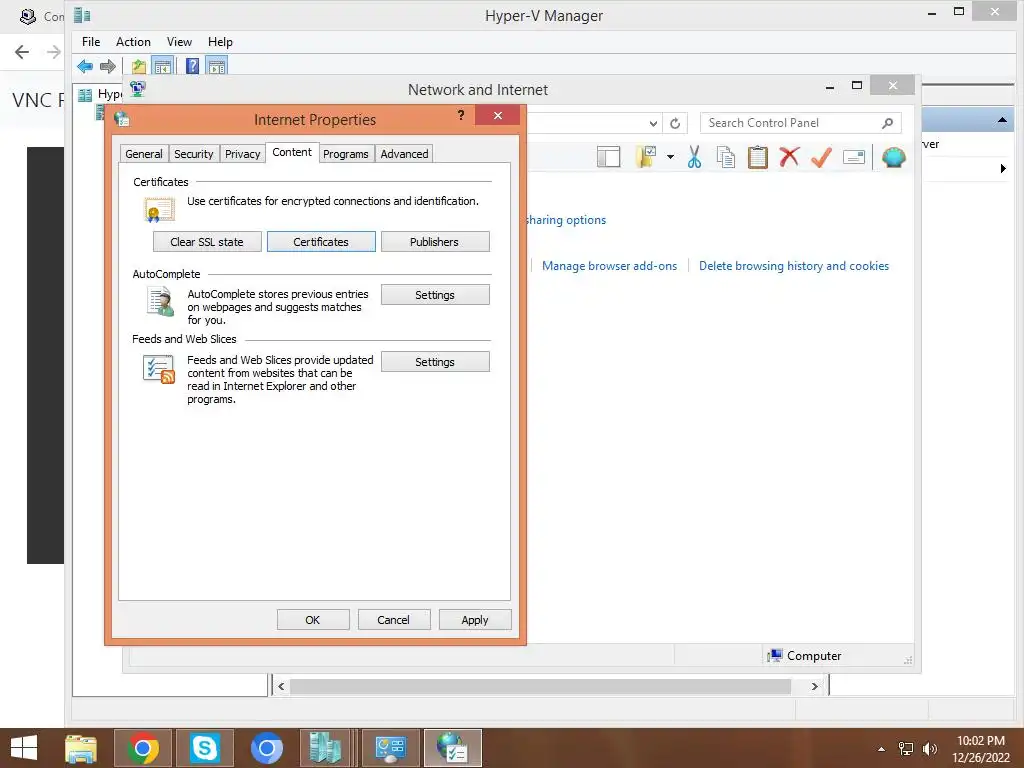1024x768 pixels.
Task: Click the show/hide console tree icon in Hyper-V toolbar
Action: 163,66
